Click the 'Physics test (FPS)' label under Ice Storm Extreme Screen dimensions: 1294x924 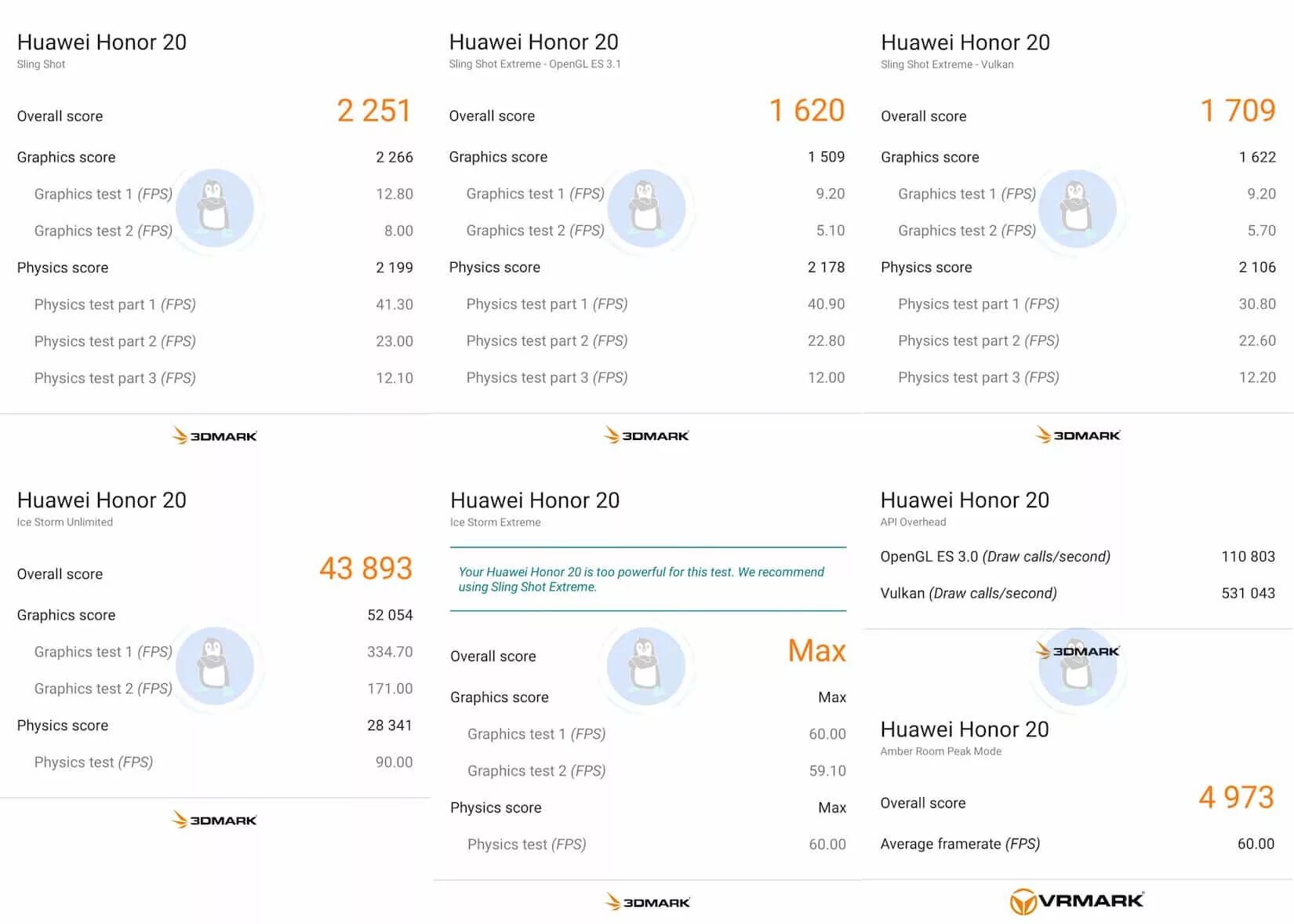click(526, 845)
